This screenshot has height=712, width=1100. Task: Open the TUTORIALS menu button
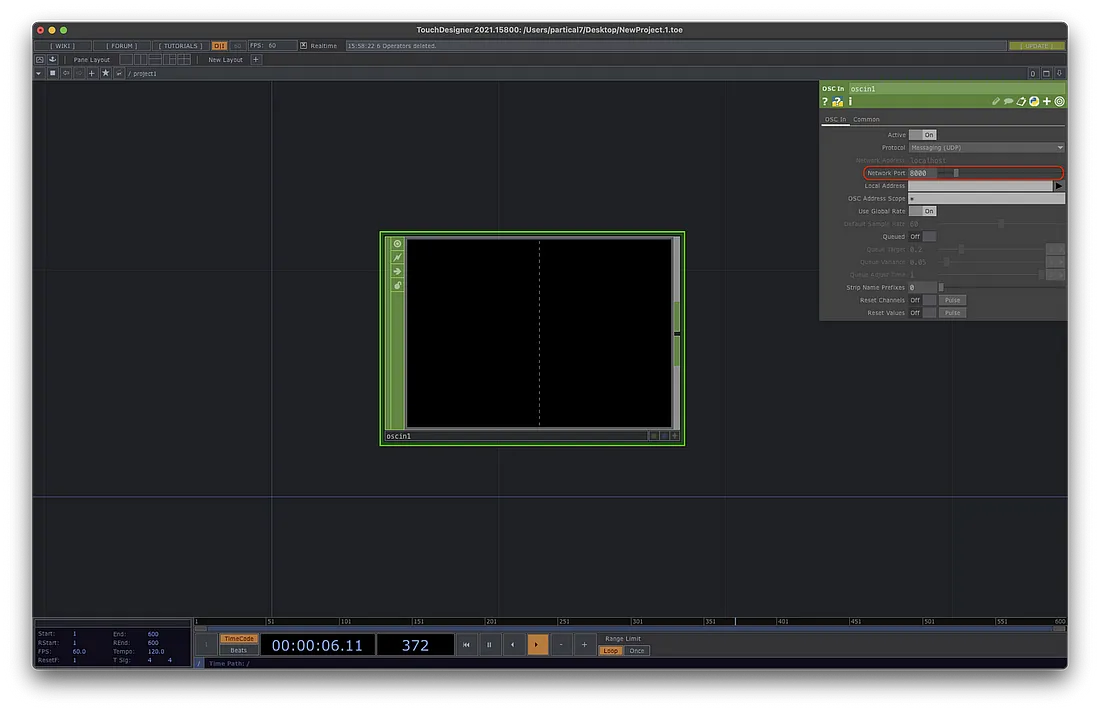180,46
